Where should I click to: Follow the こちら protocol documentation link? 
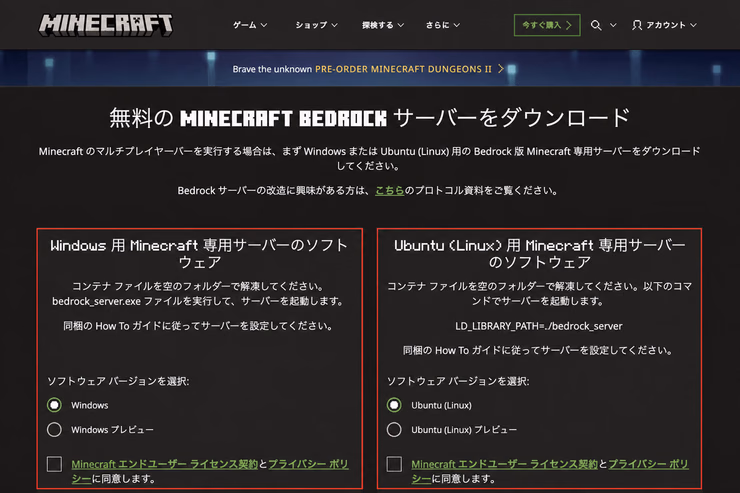389,190
